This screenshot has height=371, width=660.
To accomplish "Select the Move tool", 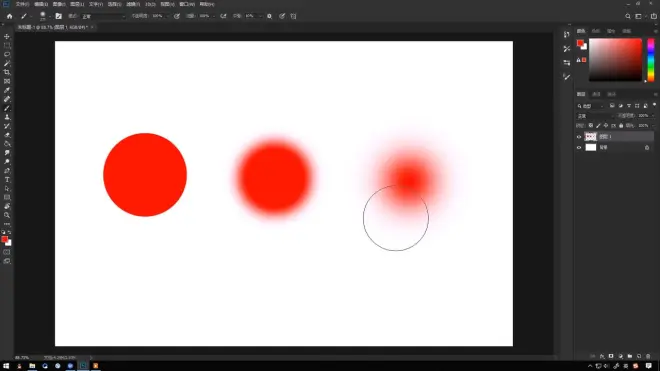I will coord(7,37).
